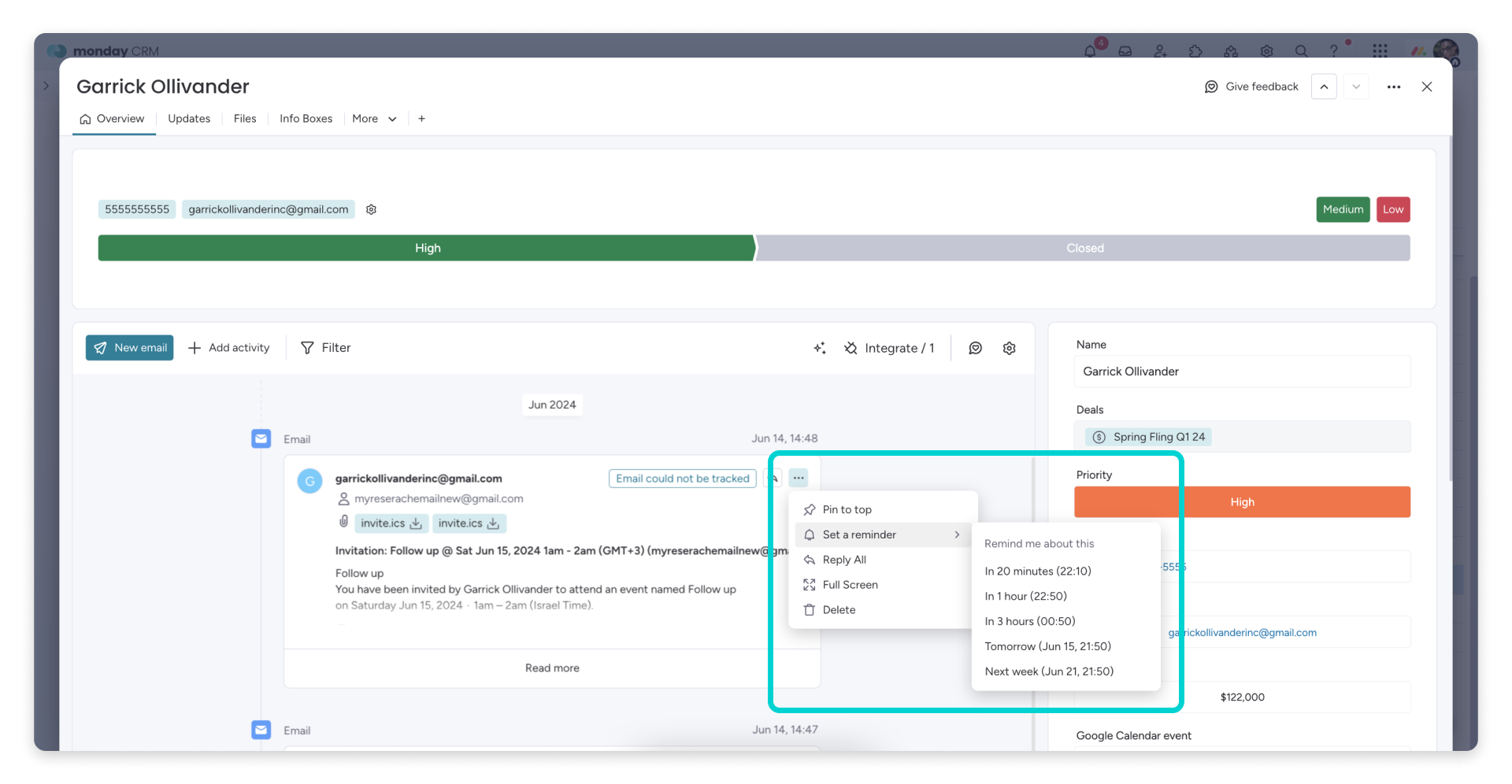1512x784 pixels.
Task: Go to next item with down chevron
Action: click(x=1356, y=87)
